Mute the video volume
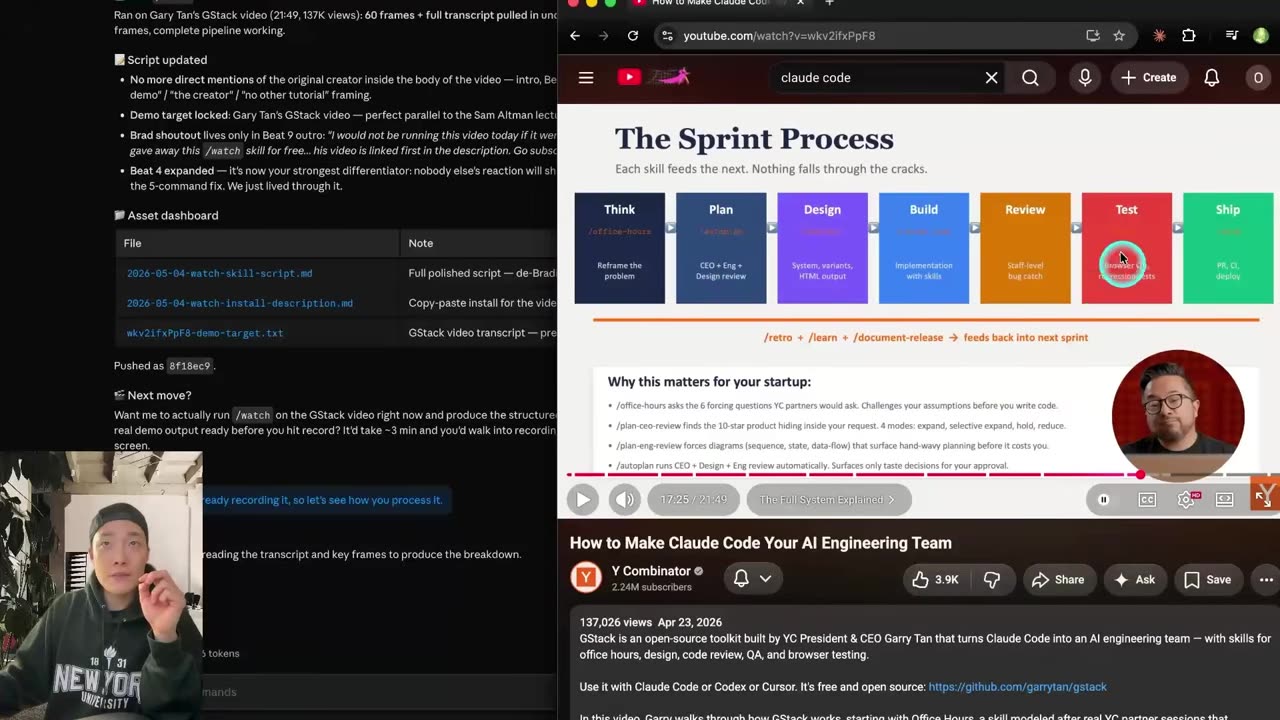This screenshot has width=1280, height=720. [x=625, y=499]
